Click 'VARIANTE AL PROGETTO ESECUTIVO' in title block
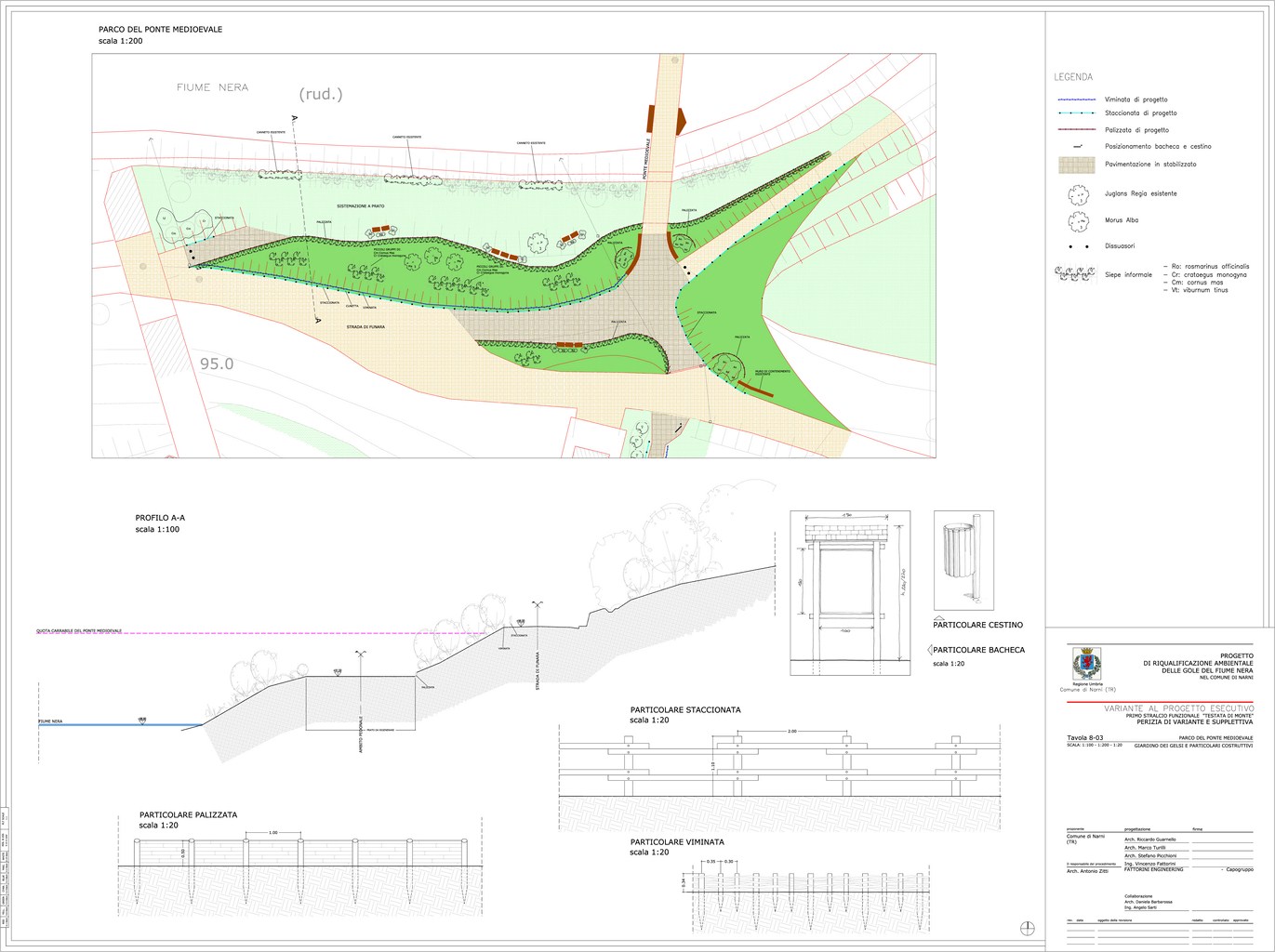 [x=1178, y=708]
